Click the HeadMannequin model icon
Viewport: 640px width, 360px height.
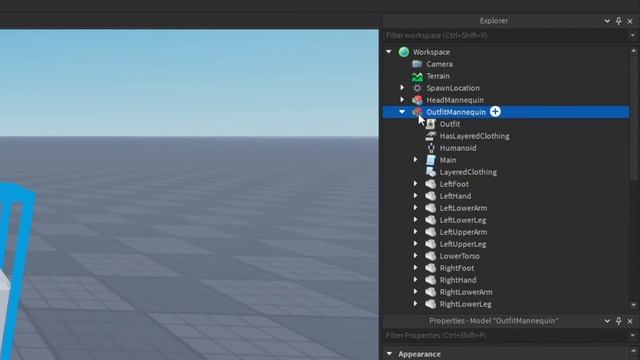417,100
